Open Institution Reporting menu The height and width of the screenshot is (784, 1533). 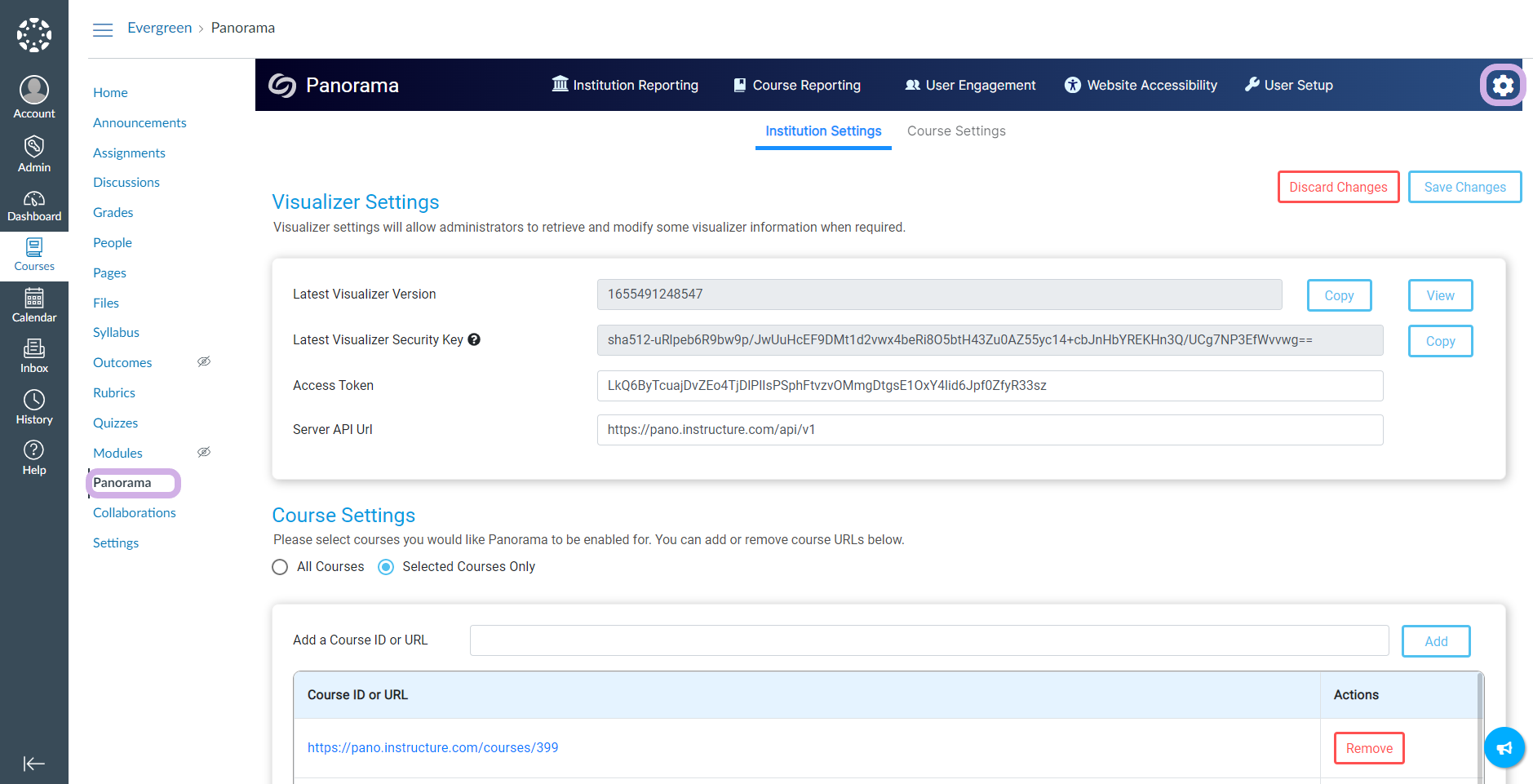click(x=625, y=85)
